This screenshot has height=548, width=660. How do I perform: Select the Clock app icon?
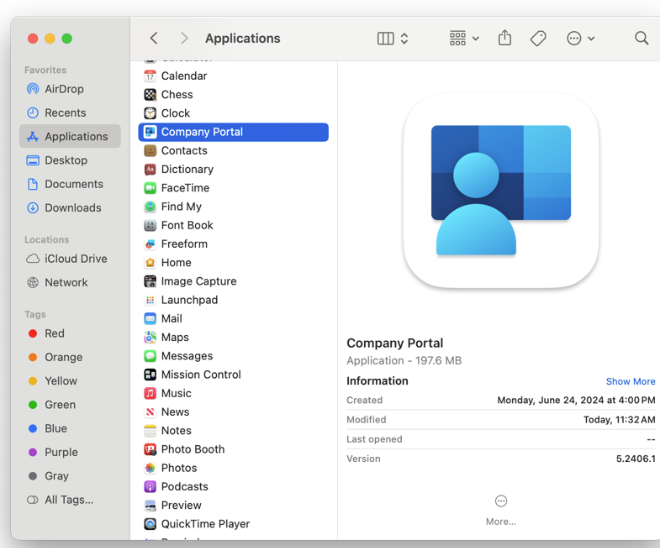point(150,113)
